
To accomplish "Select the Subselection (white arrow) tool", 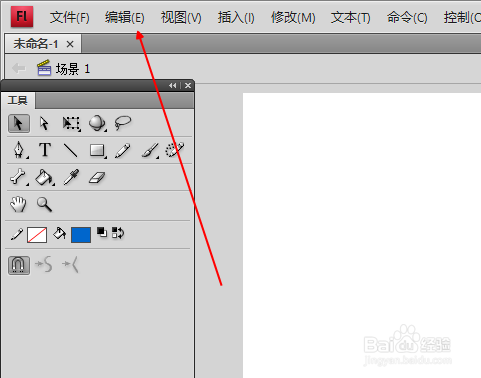I will click(x=44, y=124).
